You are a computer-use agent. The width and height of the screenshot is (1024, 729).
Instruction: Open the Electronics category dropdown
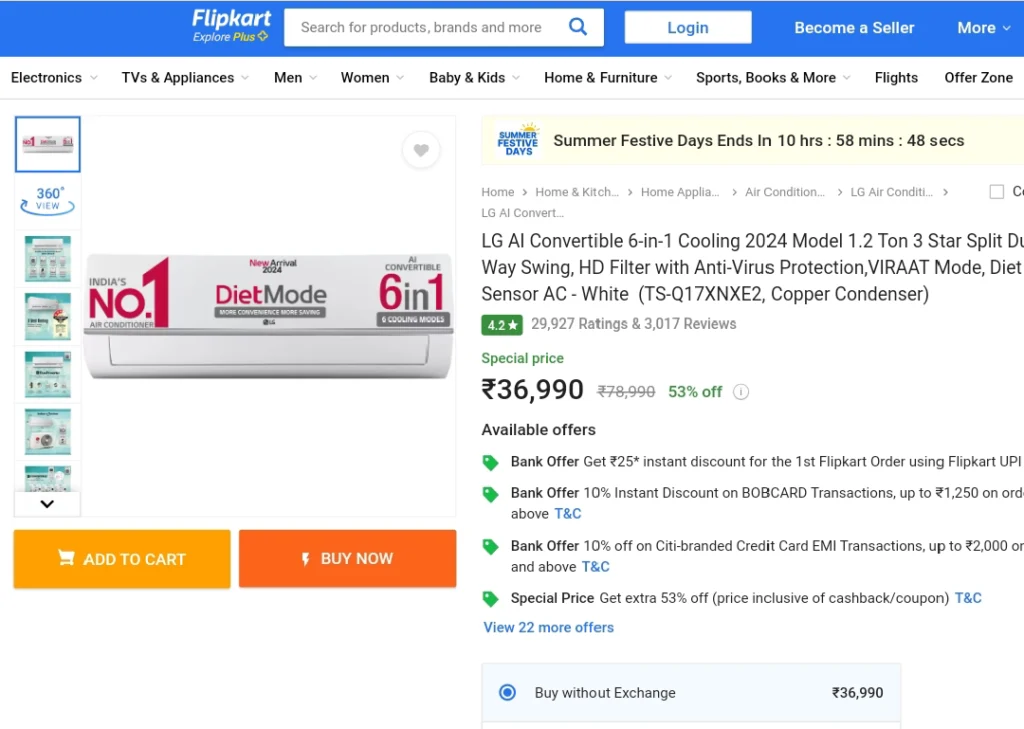pyautogui.click(x=54, y=78)
